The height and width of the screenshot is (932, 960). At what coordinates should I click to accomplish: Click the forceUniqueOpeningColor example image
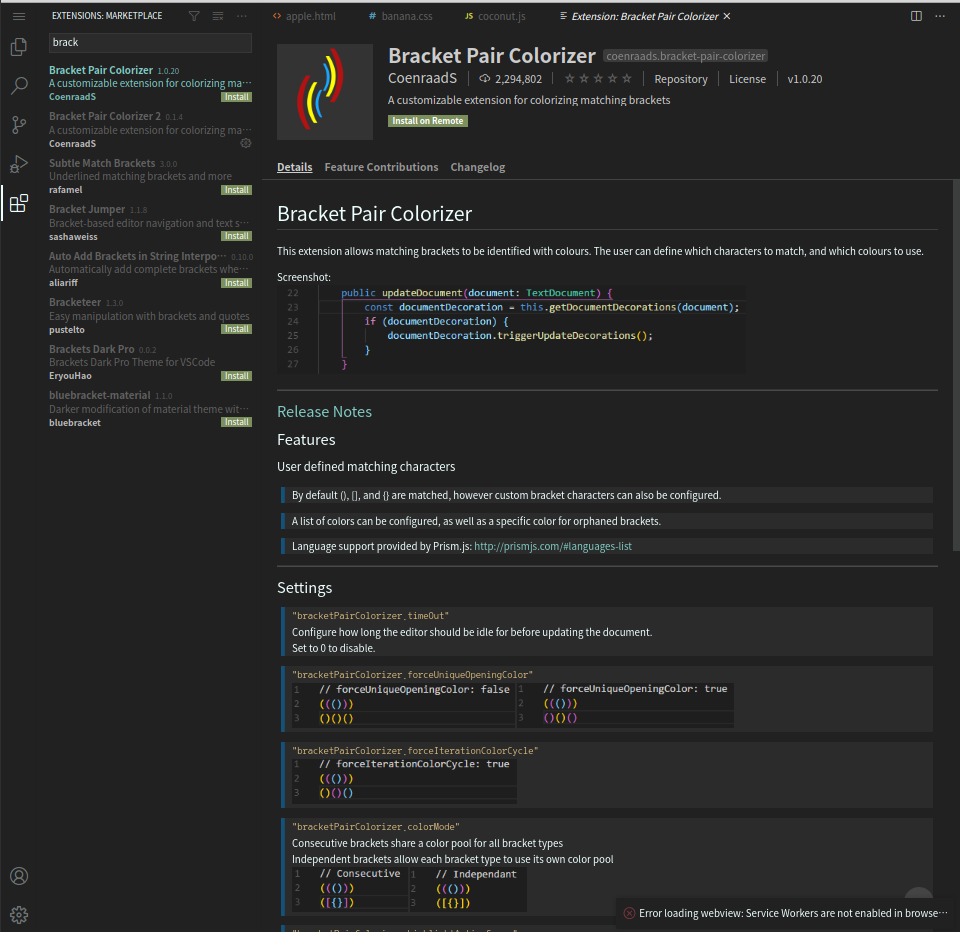point(513,704)
